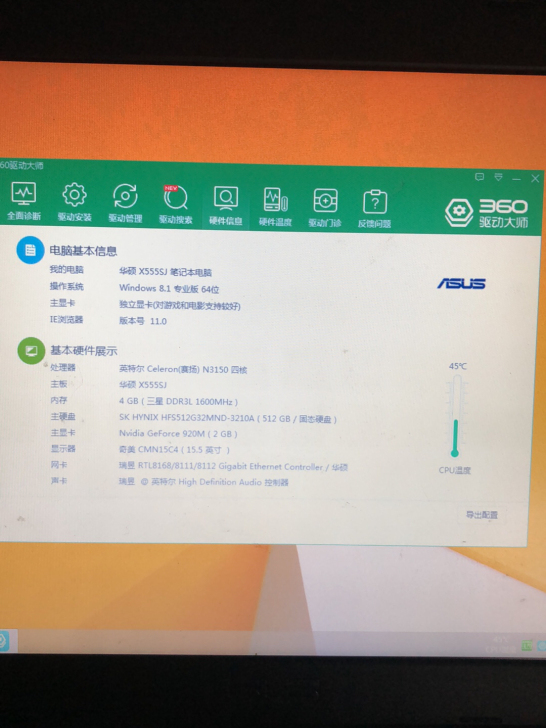Screen dimensions: 546x728
Task: Open 驱动门诊 driver clinic icon
Action: coord(325,207)
